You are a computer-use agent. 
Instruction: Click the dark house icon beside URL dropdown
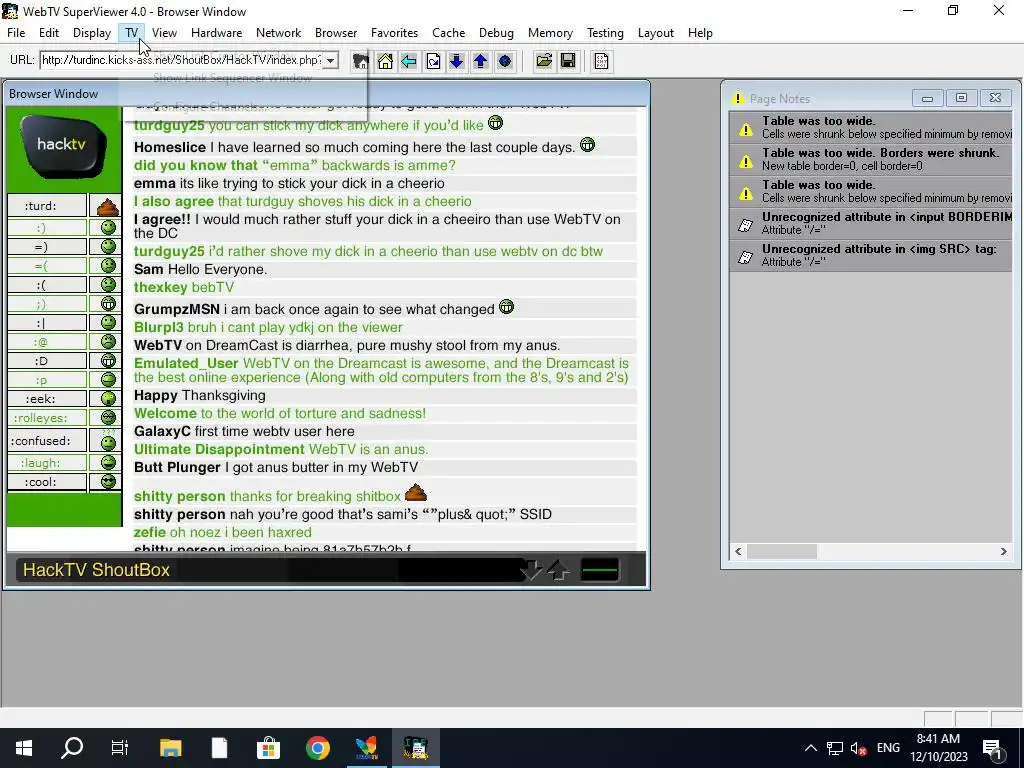pyautogui.click(x=360, y=61)
